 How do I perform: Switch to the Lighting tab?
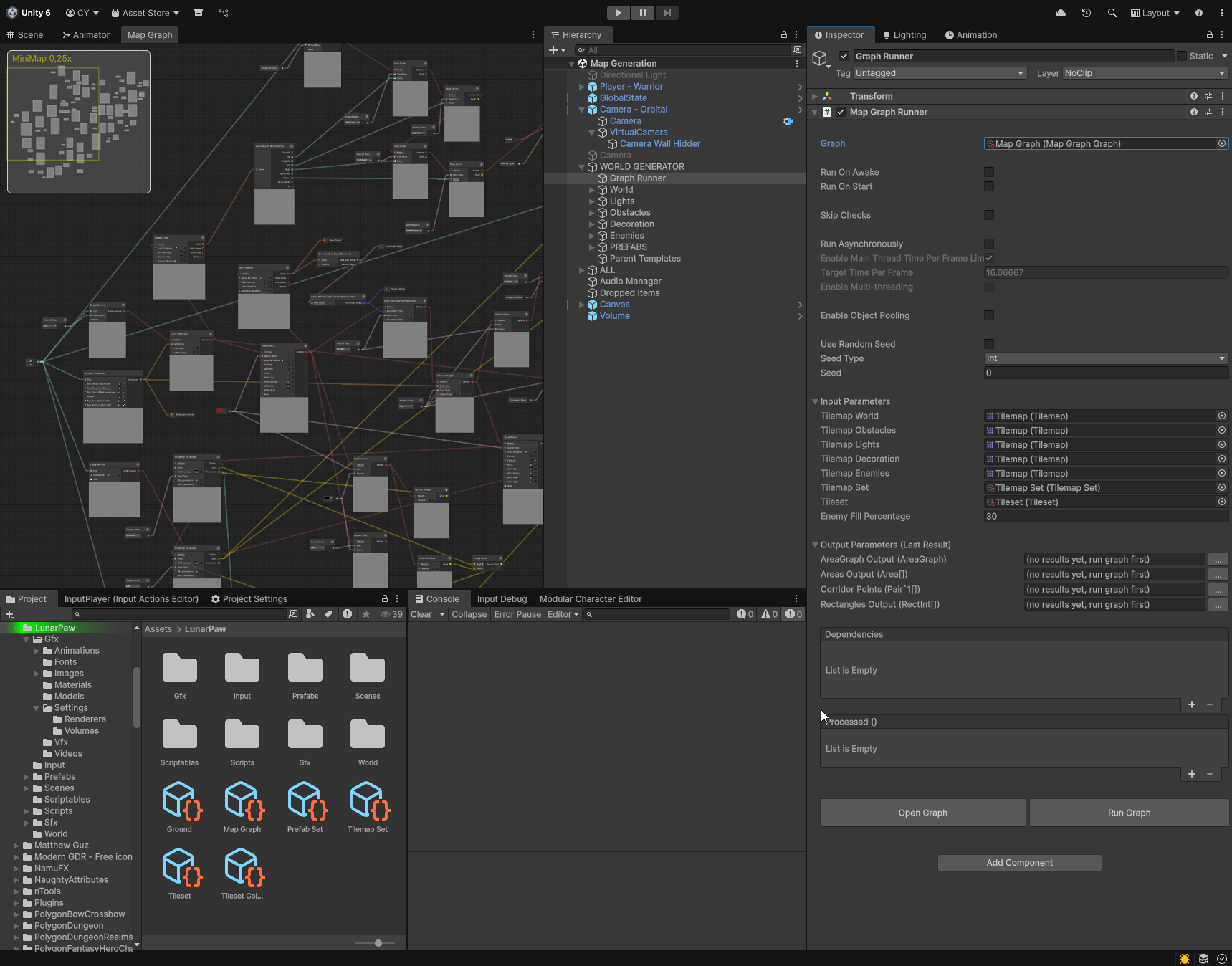(x=904, y=35)
